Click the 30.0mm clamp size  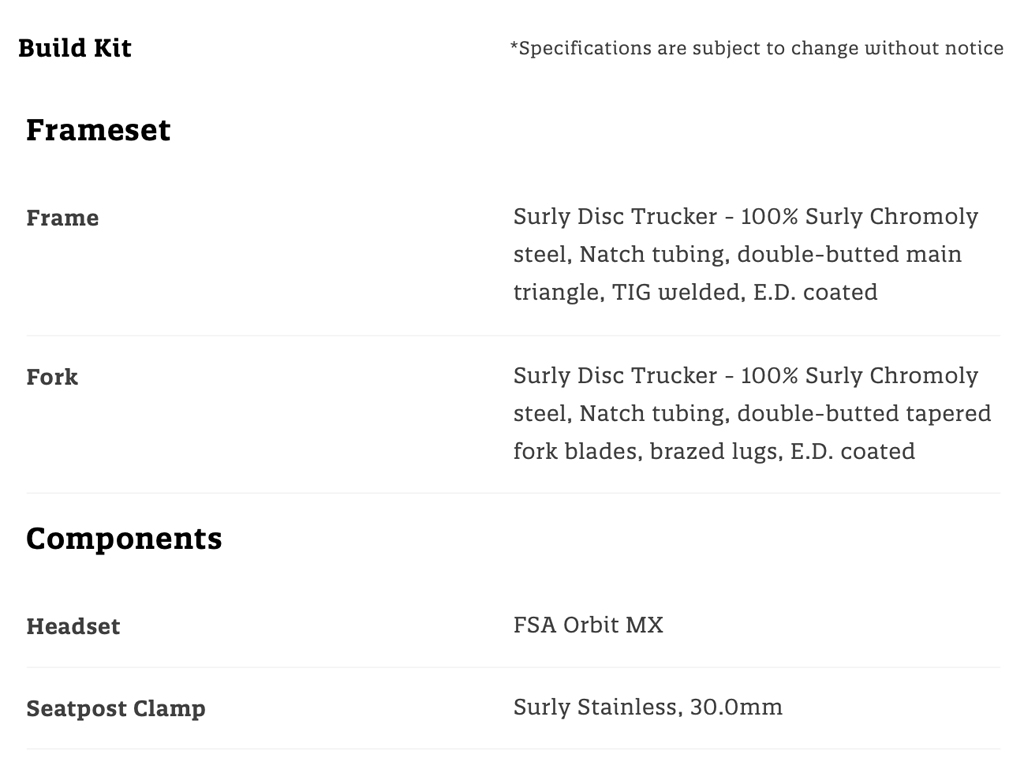[x=736, y=708]
